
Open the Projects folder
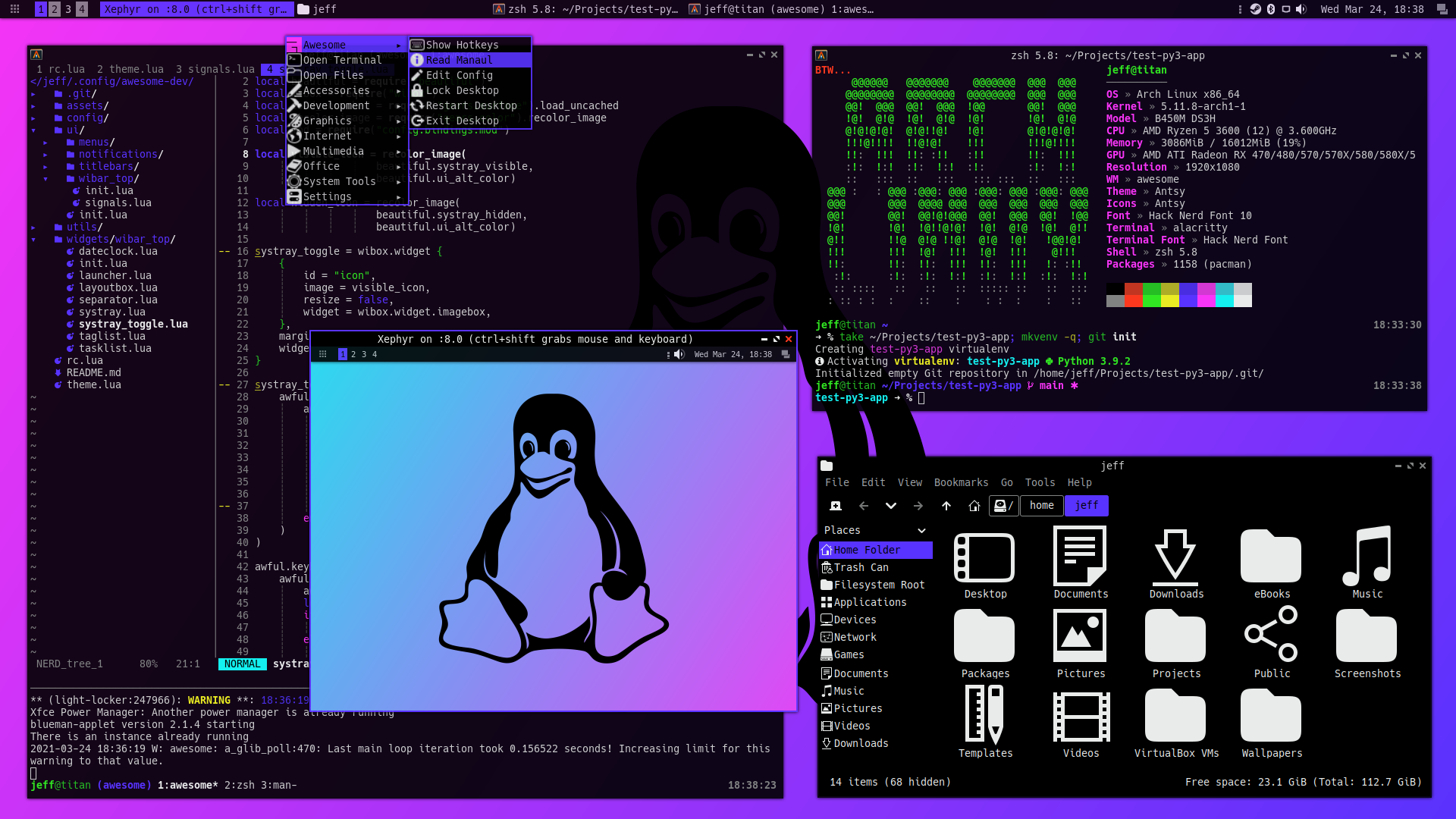[1176, 644]
